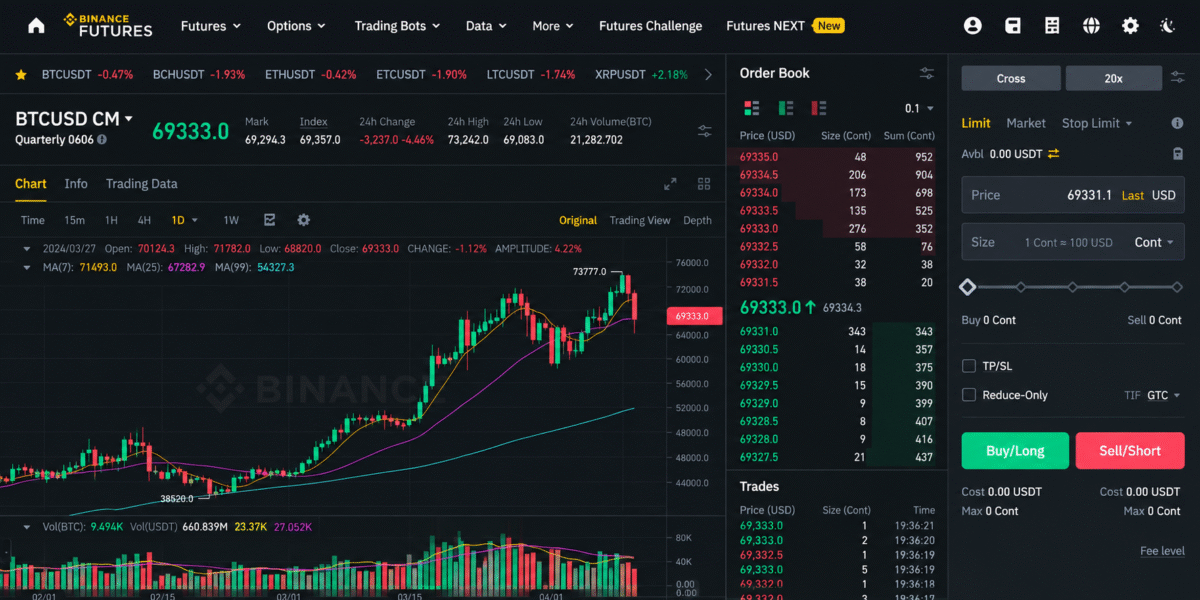The height and width of the screenshot is (600, 1200).
Task: Open the language globe icon
Action: 1091,26
